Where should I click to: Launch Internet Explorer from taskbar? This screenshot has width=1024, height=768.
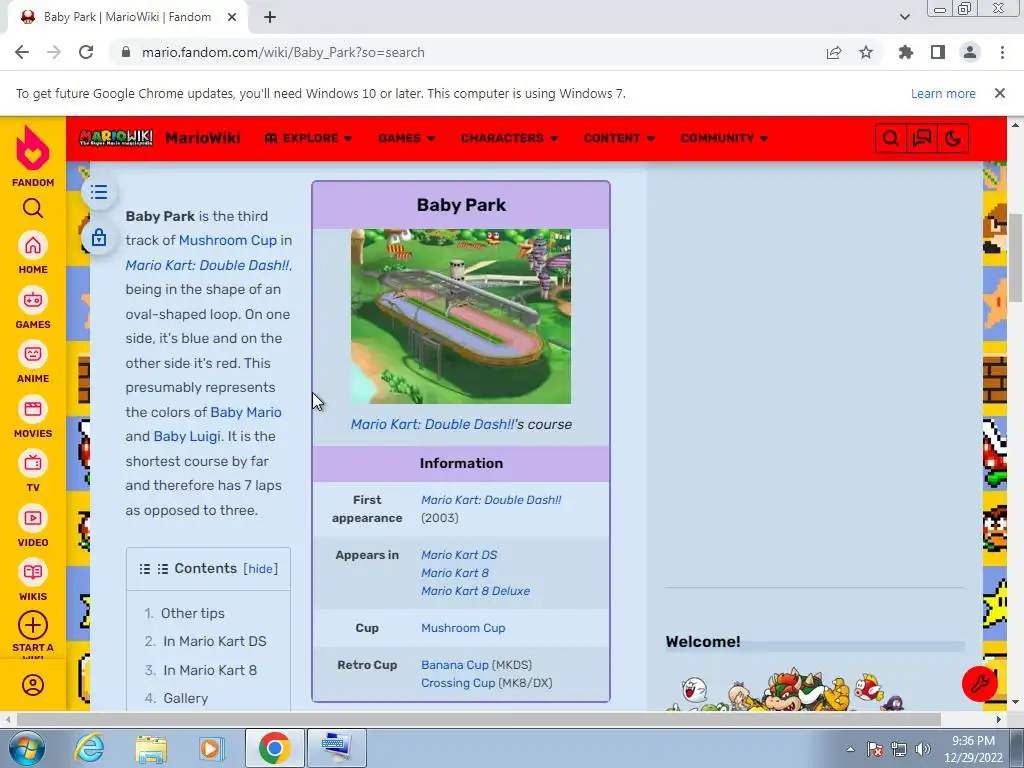click(x=89, y=748)
